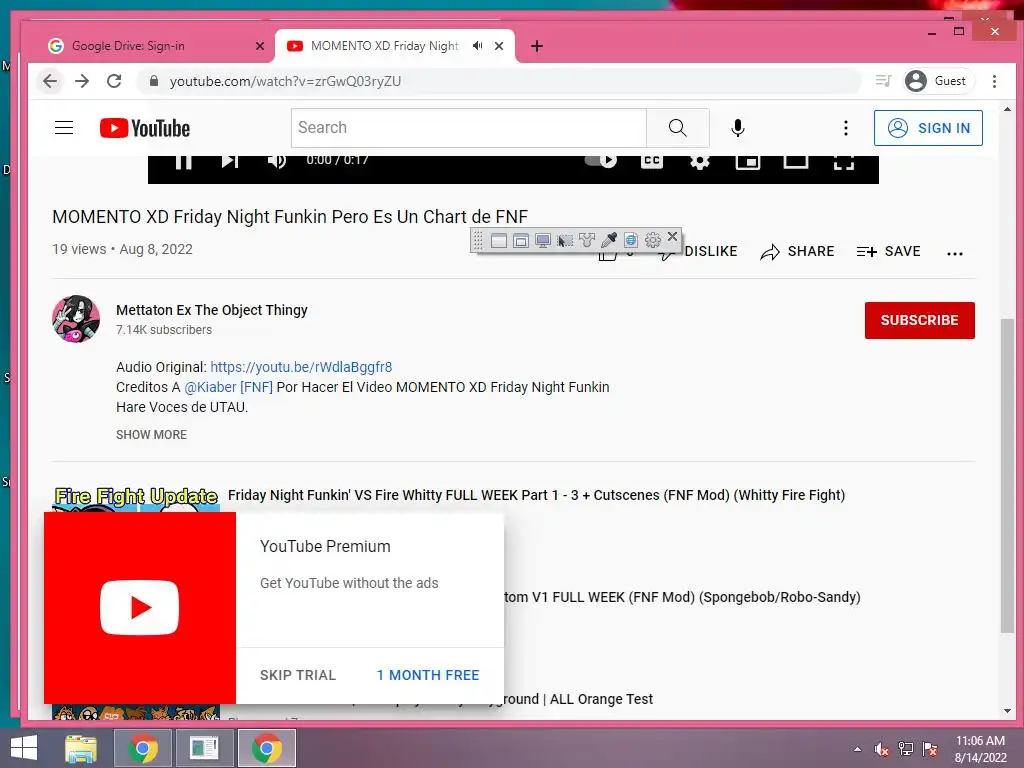The image size is (1024, 768).
Task: Open more actions ellipsis beside SAVE
Action: [x=955, y=253]
